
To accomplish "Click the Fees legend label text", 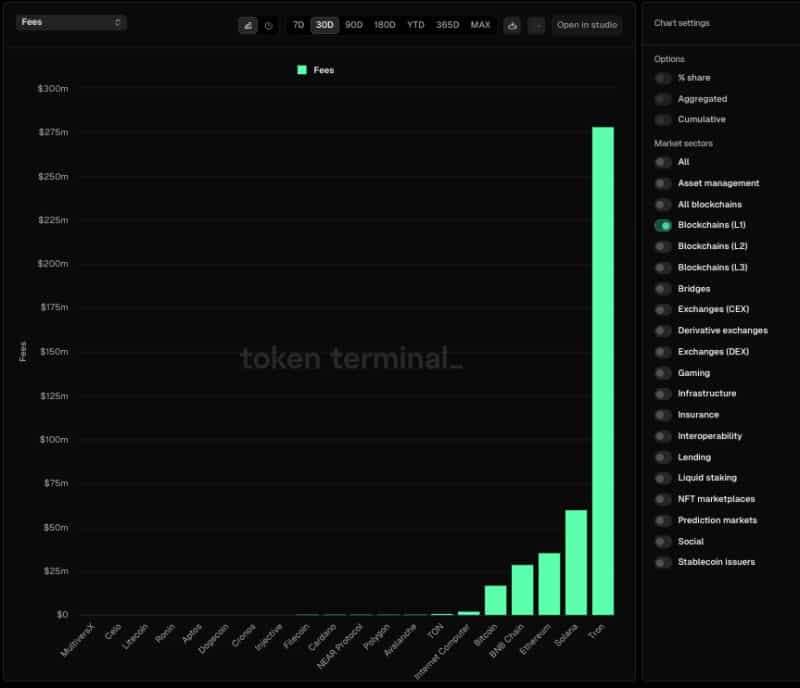I will point(324,70).
